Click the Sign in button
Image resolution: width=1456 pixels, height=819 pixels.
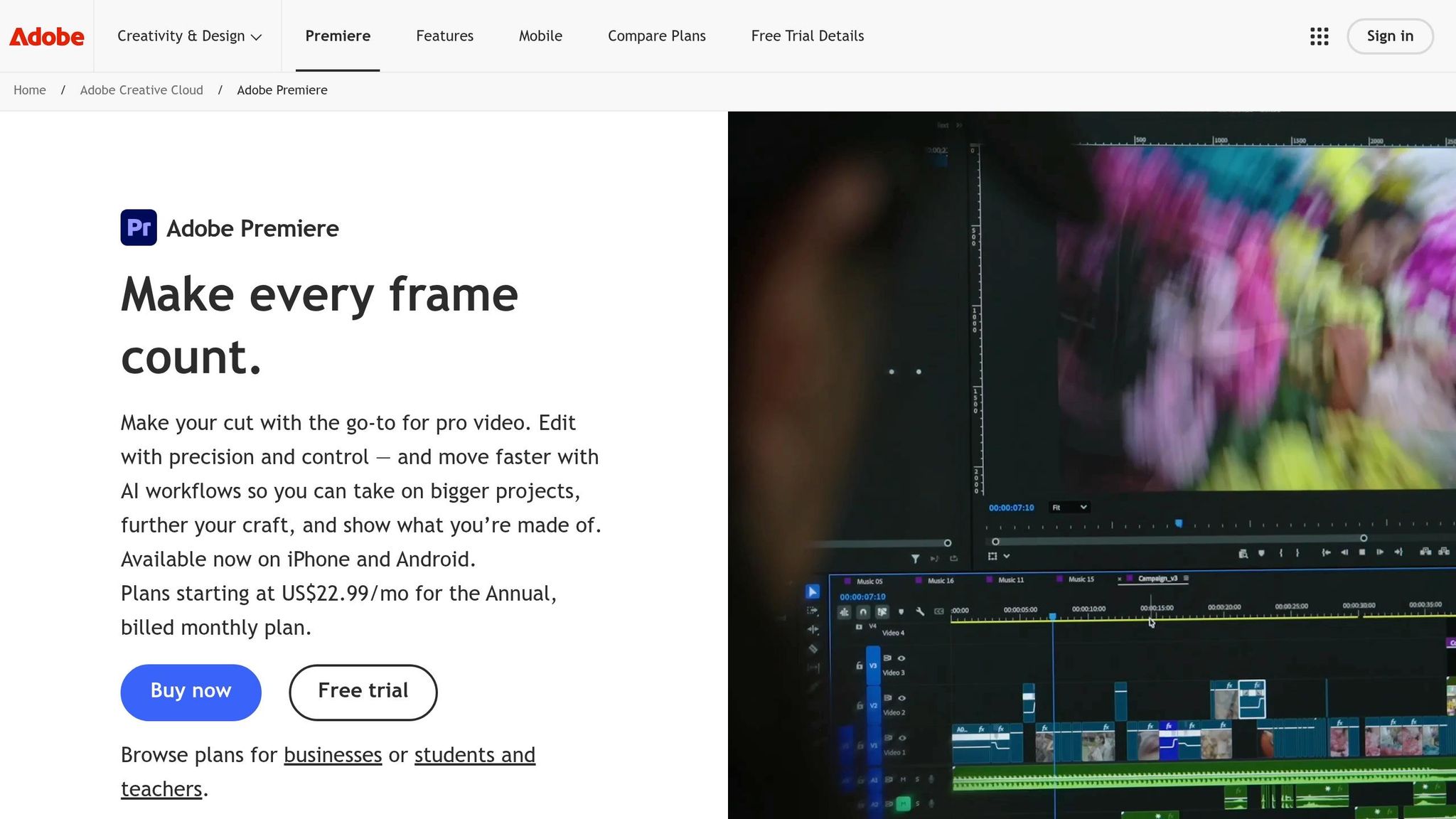click(x=1390, y=36)
